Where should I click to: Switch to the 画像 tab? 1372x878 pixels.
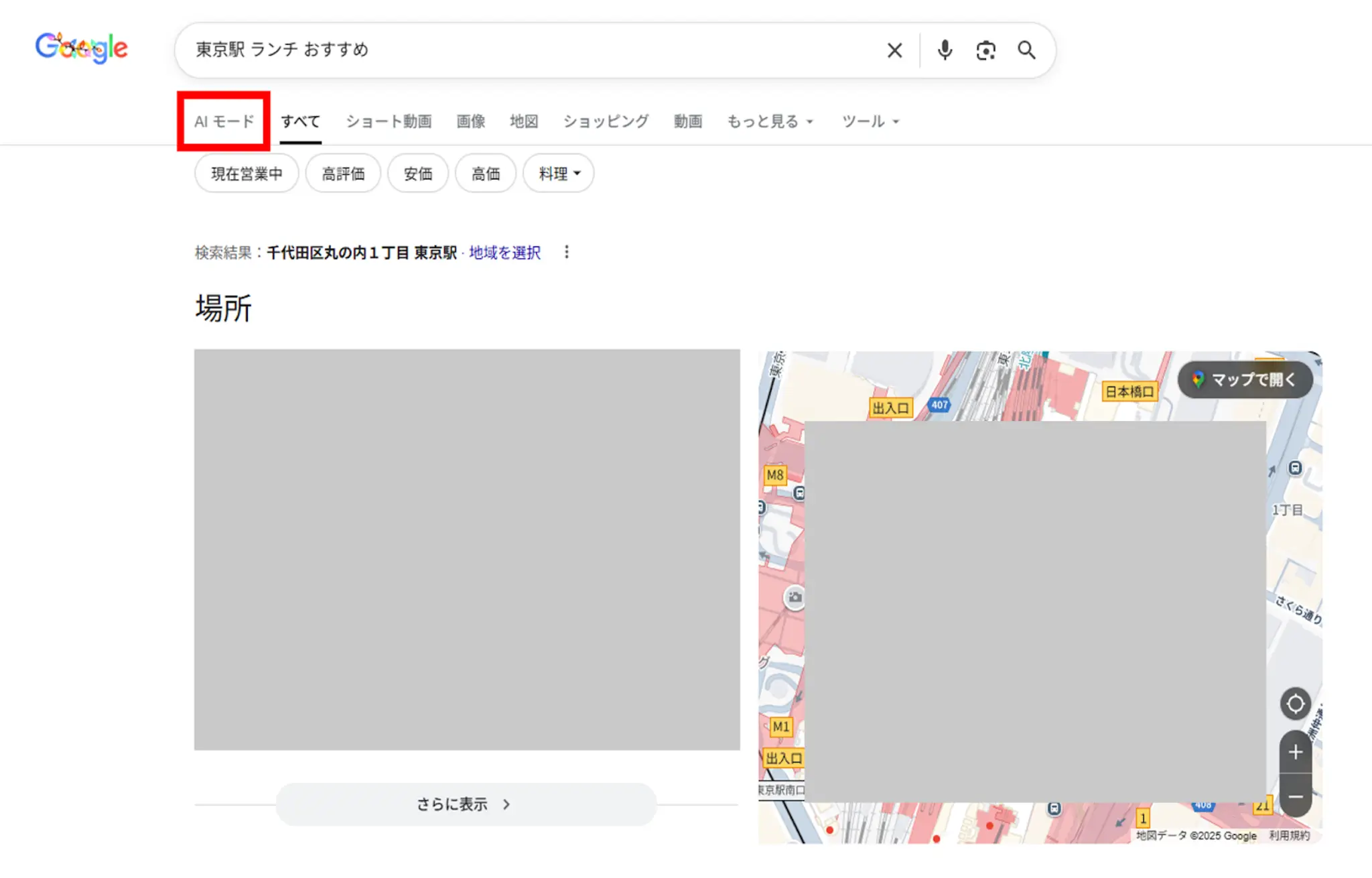(470, 121)
